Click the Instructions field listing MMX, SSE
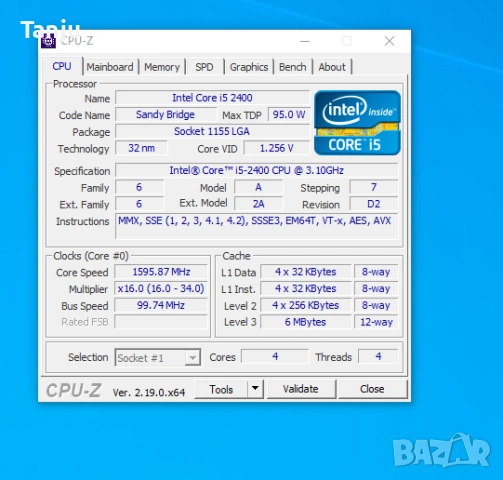This screenshot has width=503, height=480. (x=257, y=226)
